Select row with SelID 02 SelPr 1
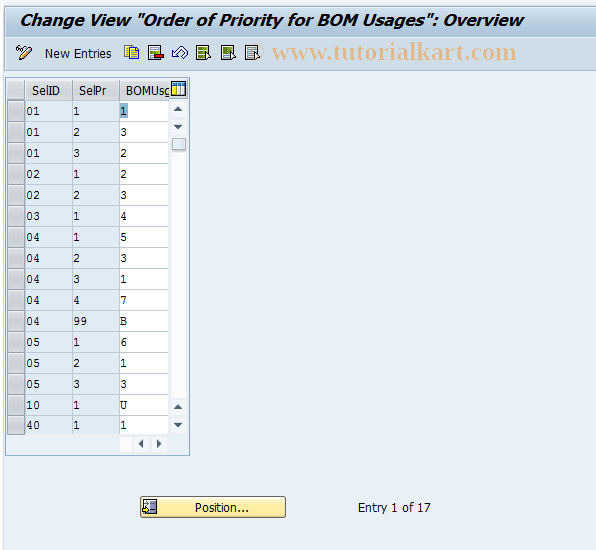 [16, 174]
